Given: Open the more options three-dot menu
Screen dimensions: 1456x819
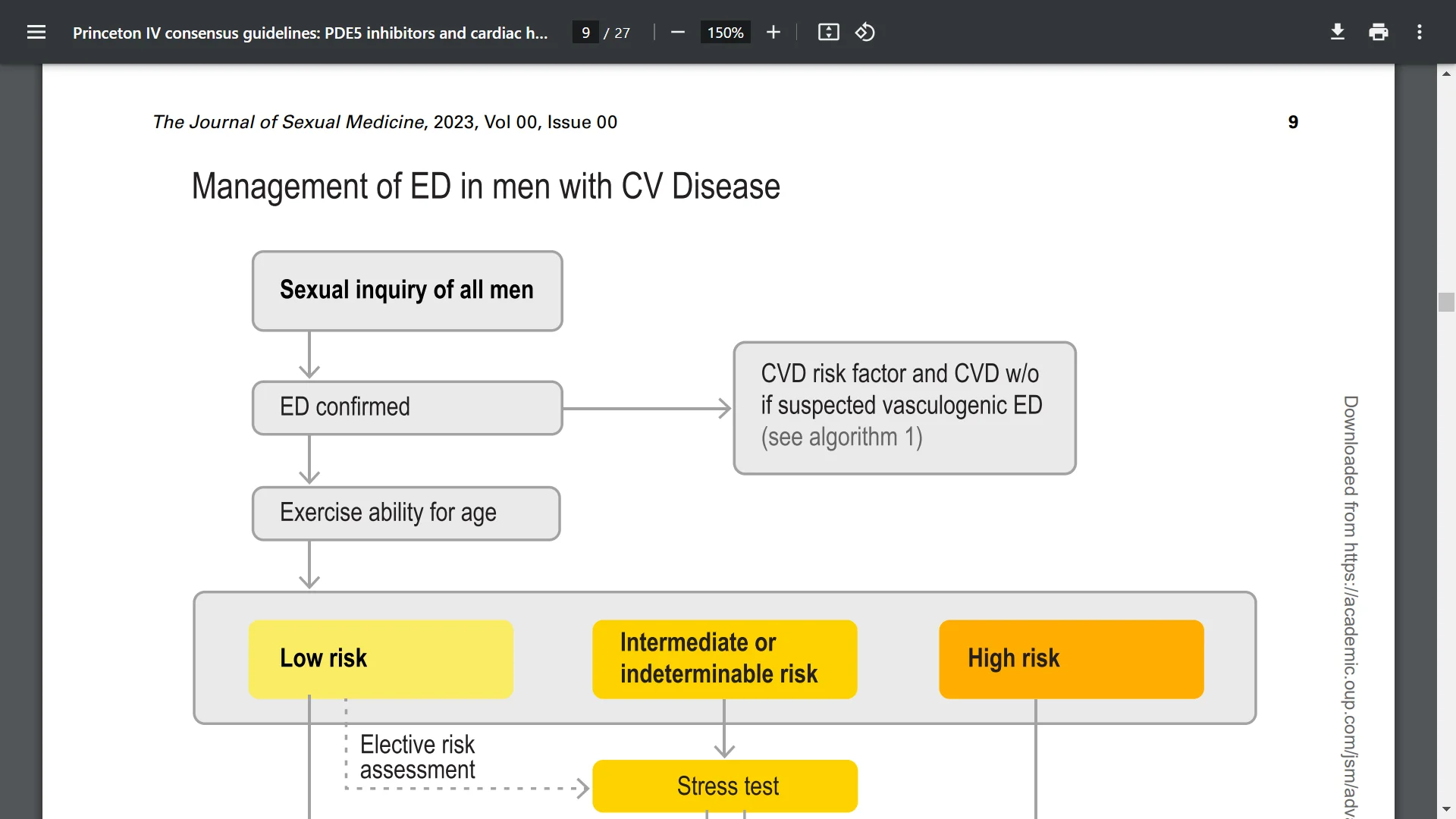Looking at the screenshot, I should tap(1419, 32).
